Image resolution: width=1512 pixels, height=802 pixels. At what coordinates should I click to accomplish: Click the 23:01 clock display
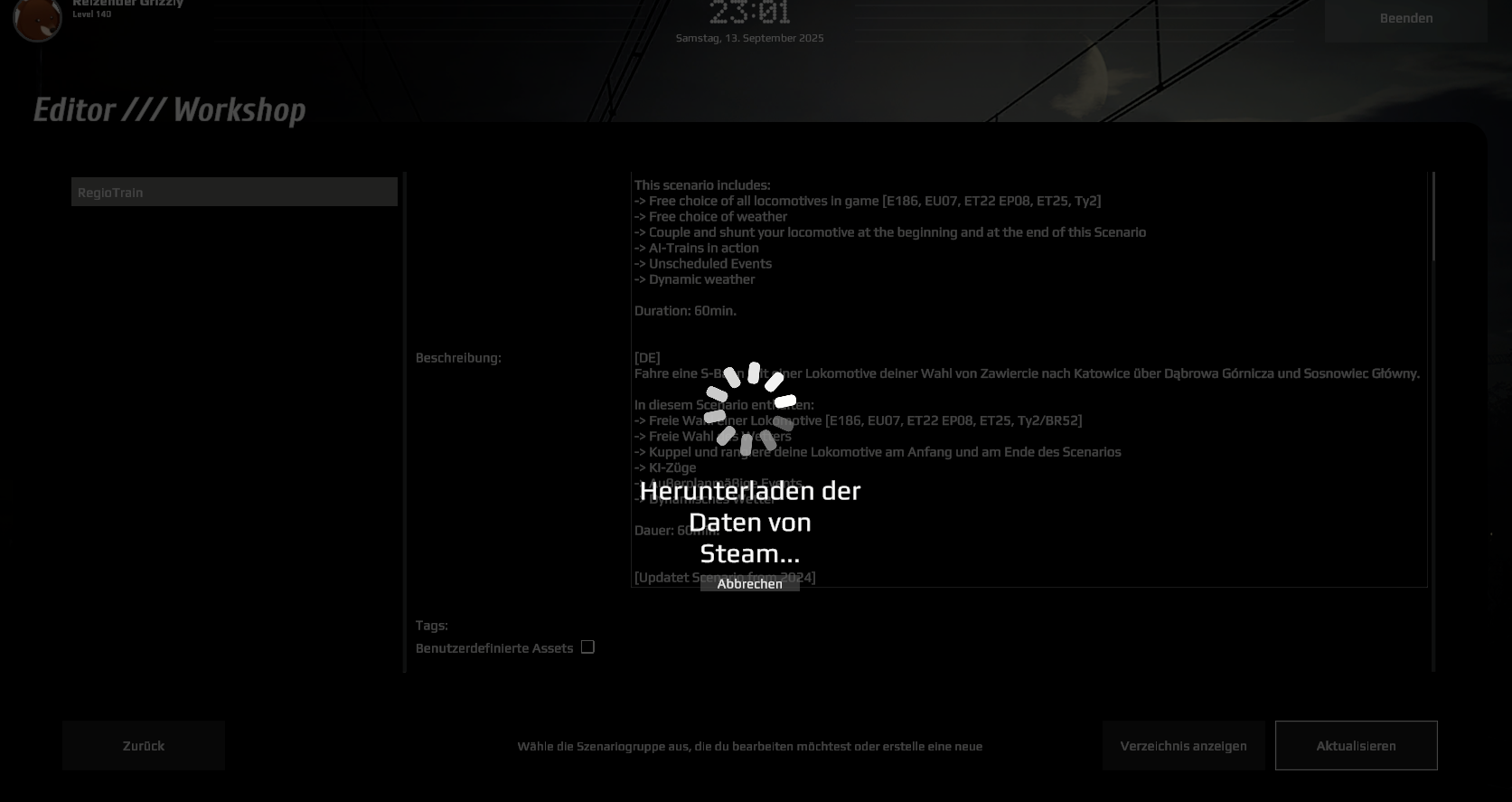coord(750,14)
